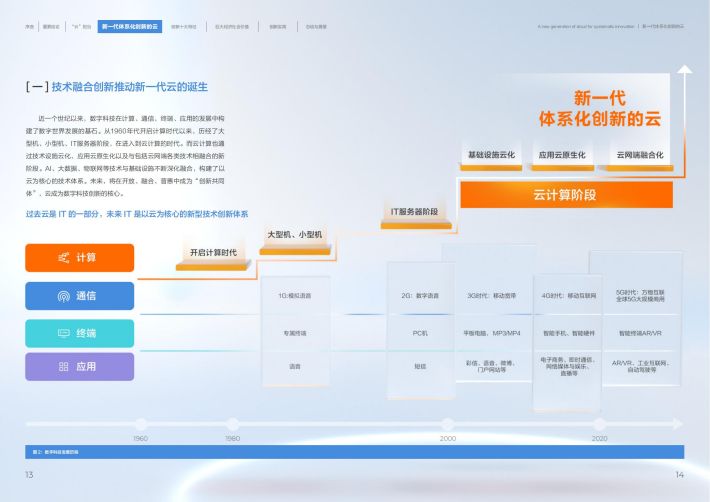Click the white upward arrow tip
The height and width of the screenshot is (502, 710).
tap(685, 69)
